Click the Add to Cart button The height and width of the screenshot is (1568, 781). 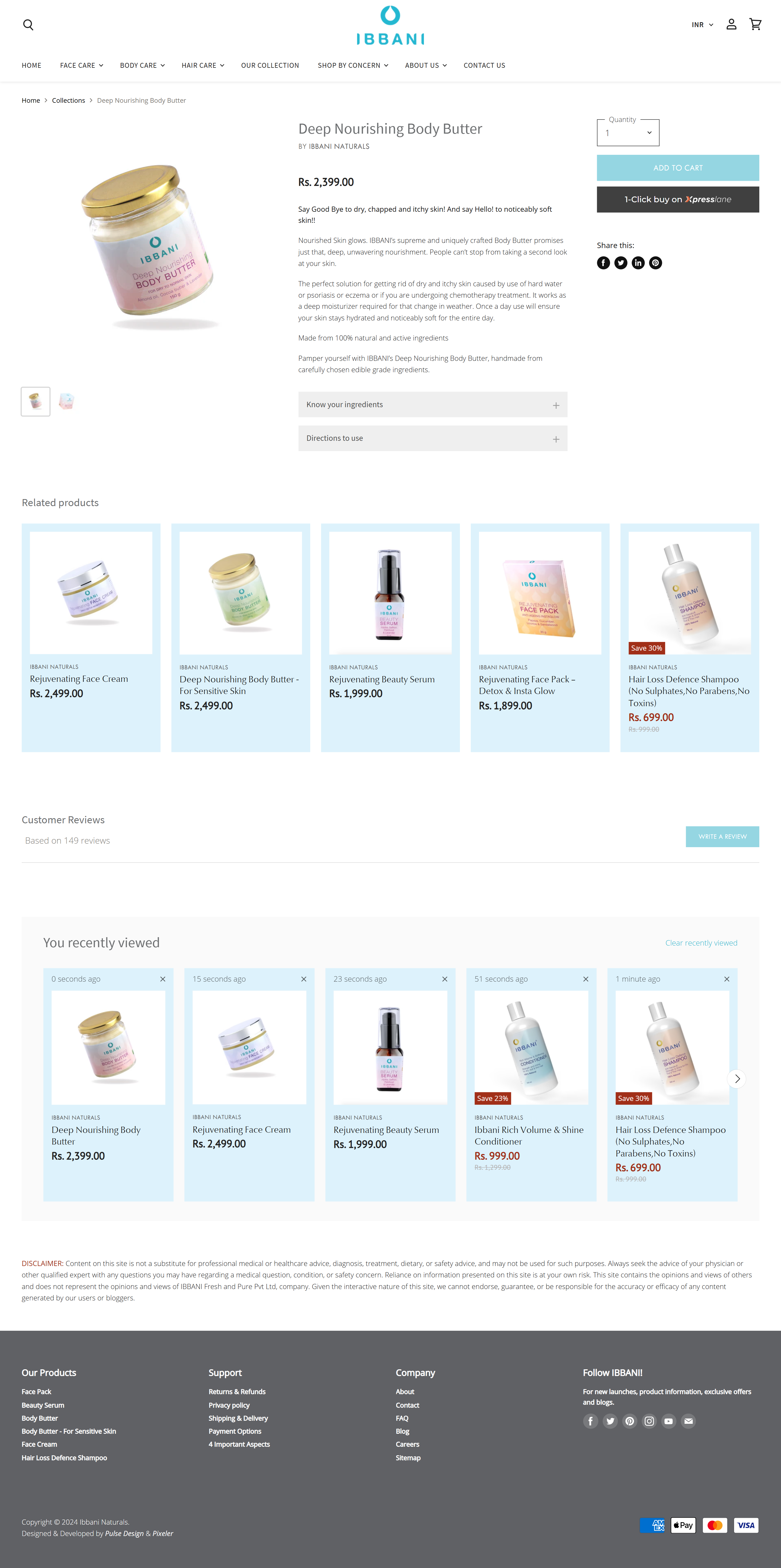click(677, 168)
